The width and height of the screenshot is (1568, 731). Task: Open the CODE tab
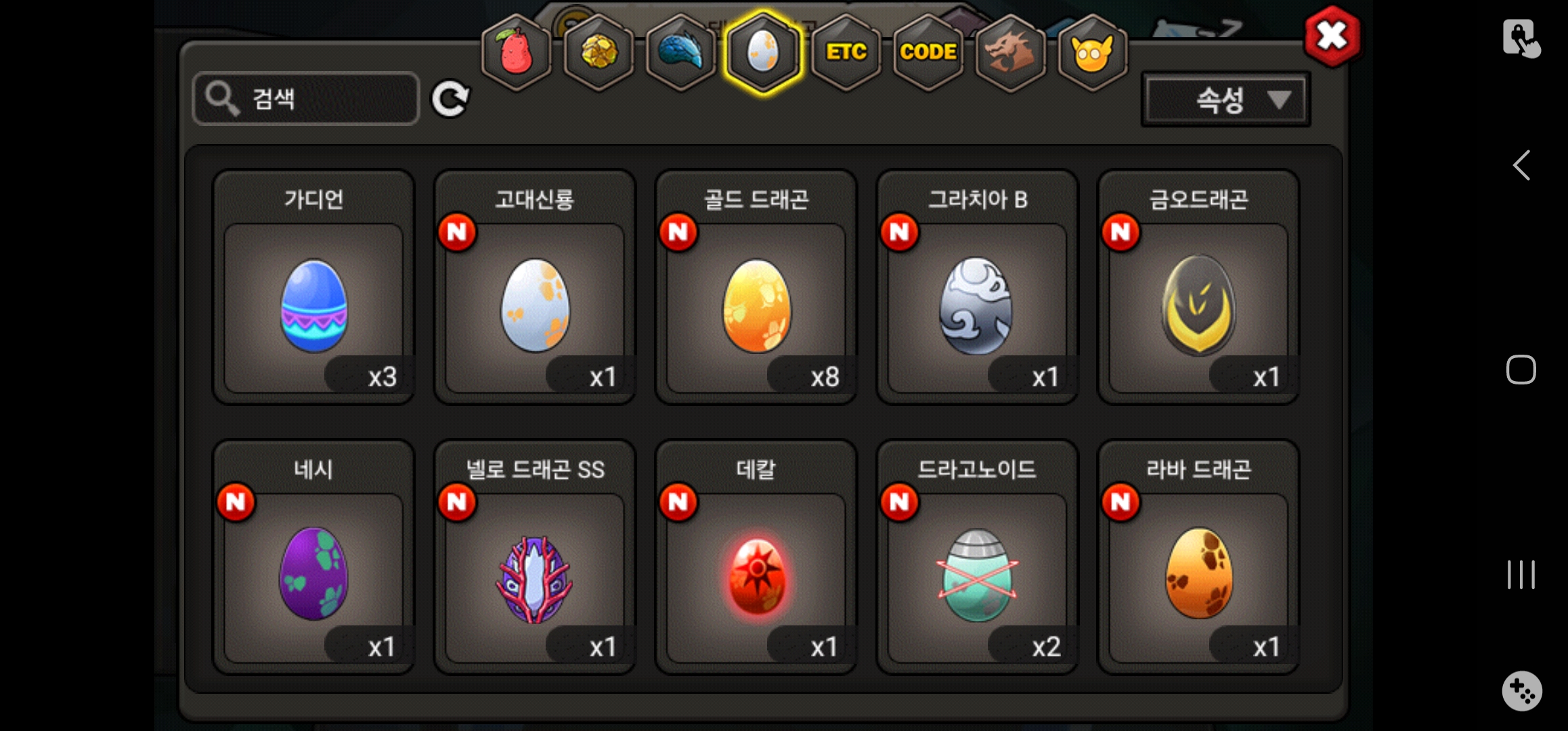tap(928, 52)
